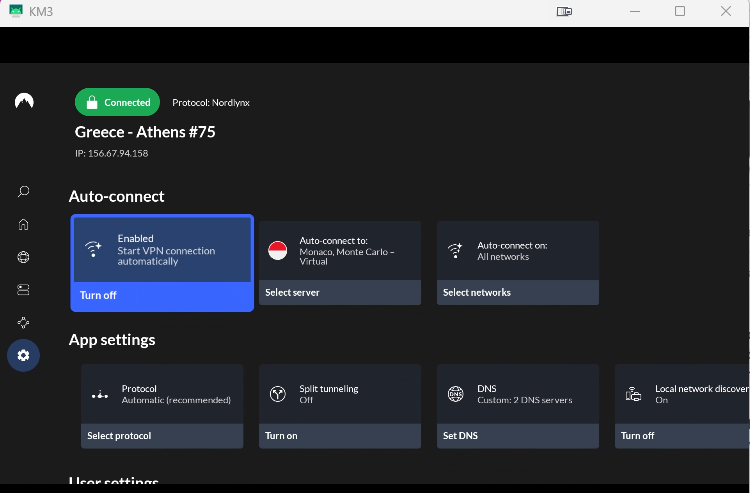This screenshot has height=493, width=750.
Task: Click Automatic (recommended) protocol text
Action: (176, 400)
